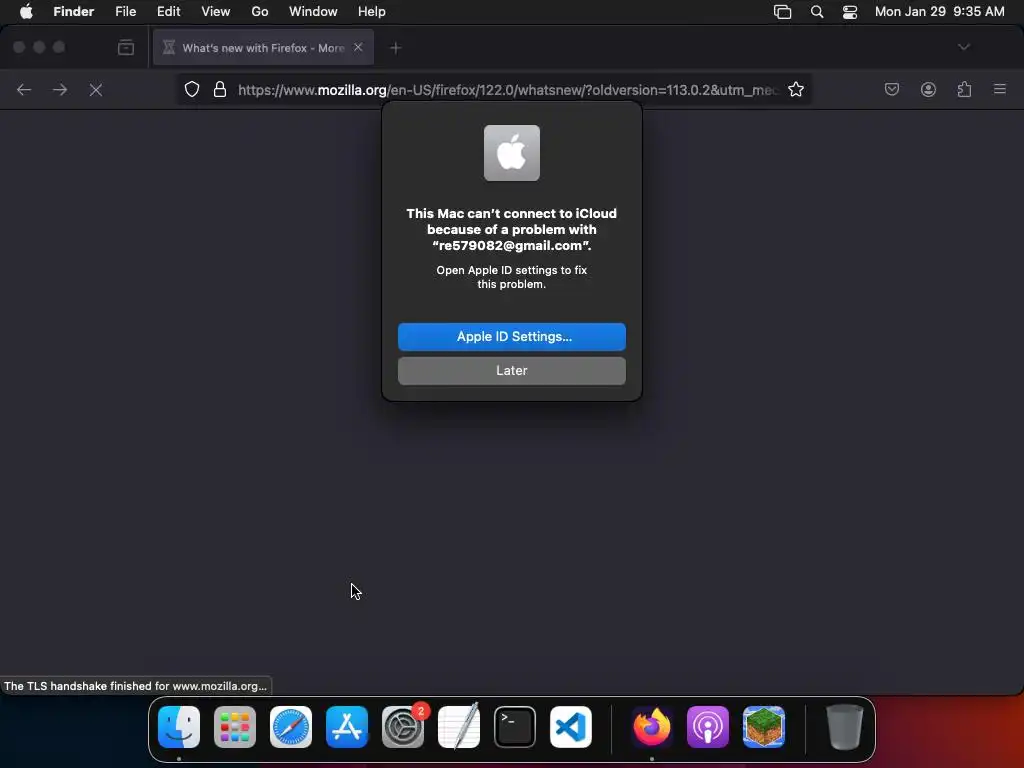This screenshot has height=768, width=1024.
Task: Open the Apple menu
Action: coord(26,12)
